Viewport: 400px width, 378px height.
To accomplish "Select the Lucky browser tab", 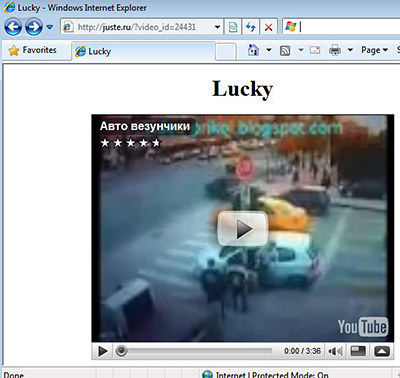I will [143, 51].
